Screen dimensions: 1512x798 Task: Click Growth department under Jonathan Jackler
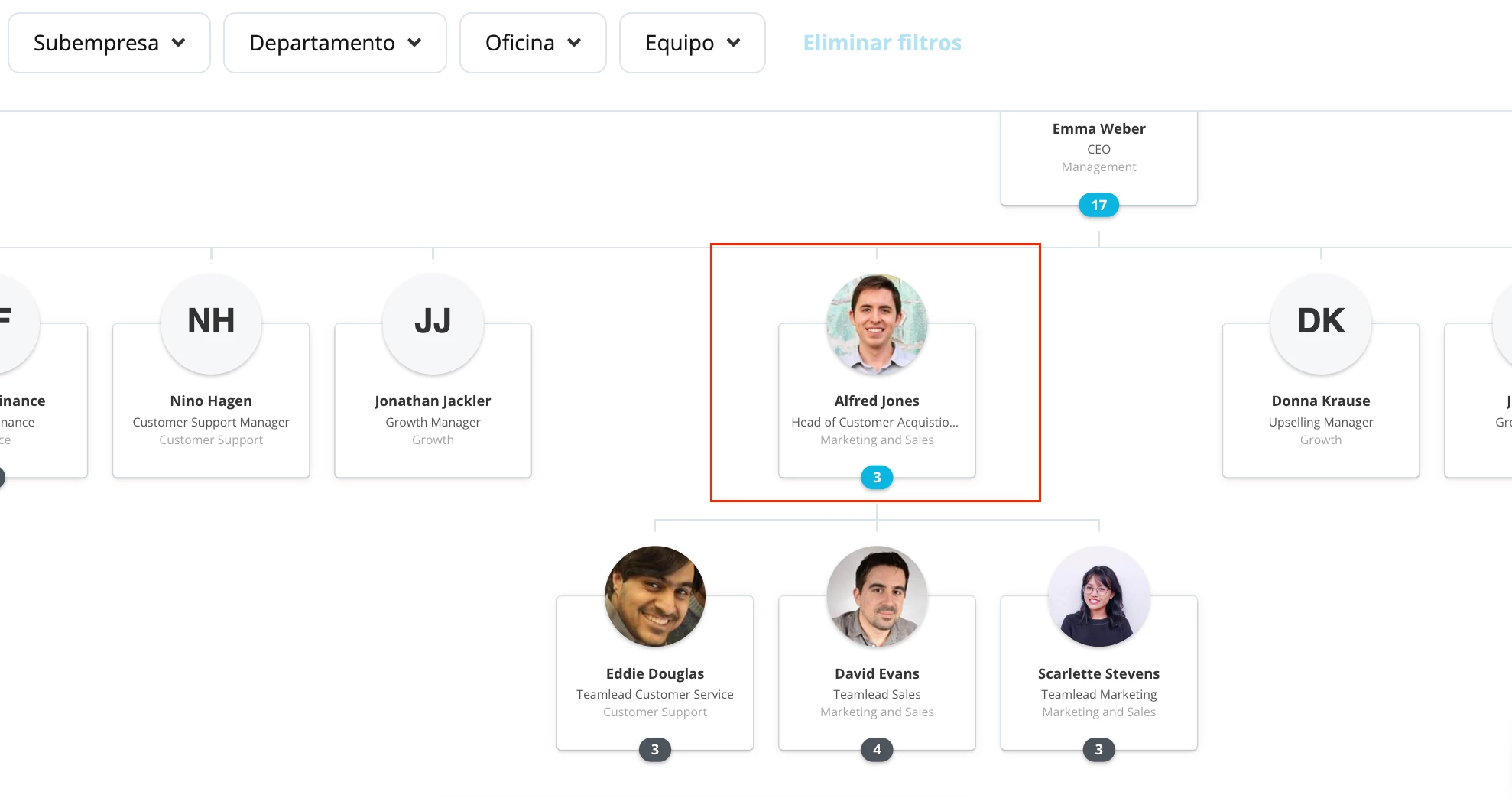point(433,440)
